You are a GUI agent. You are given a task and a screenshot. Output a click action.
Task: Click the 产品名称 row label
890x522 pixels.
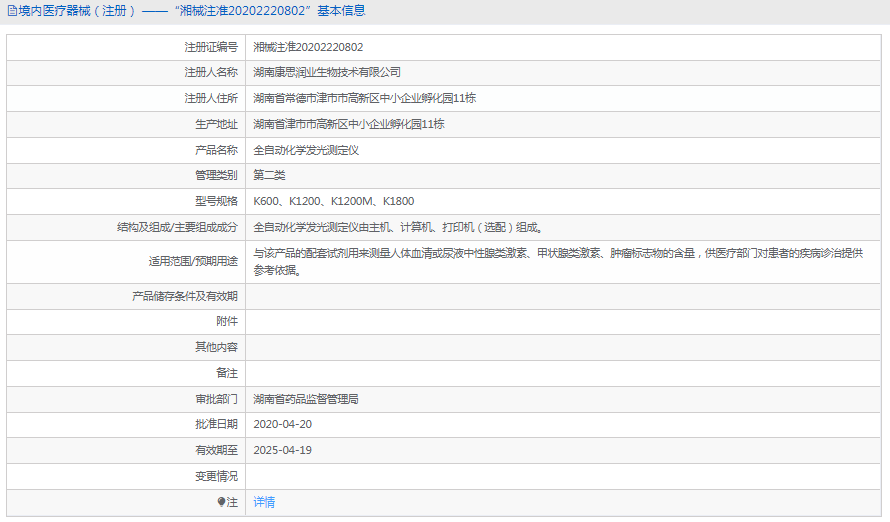pos(216,150)
